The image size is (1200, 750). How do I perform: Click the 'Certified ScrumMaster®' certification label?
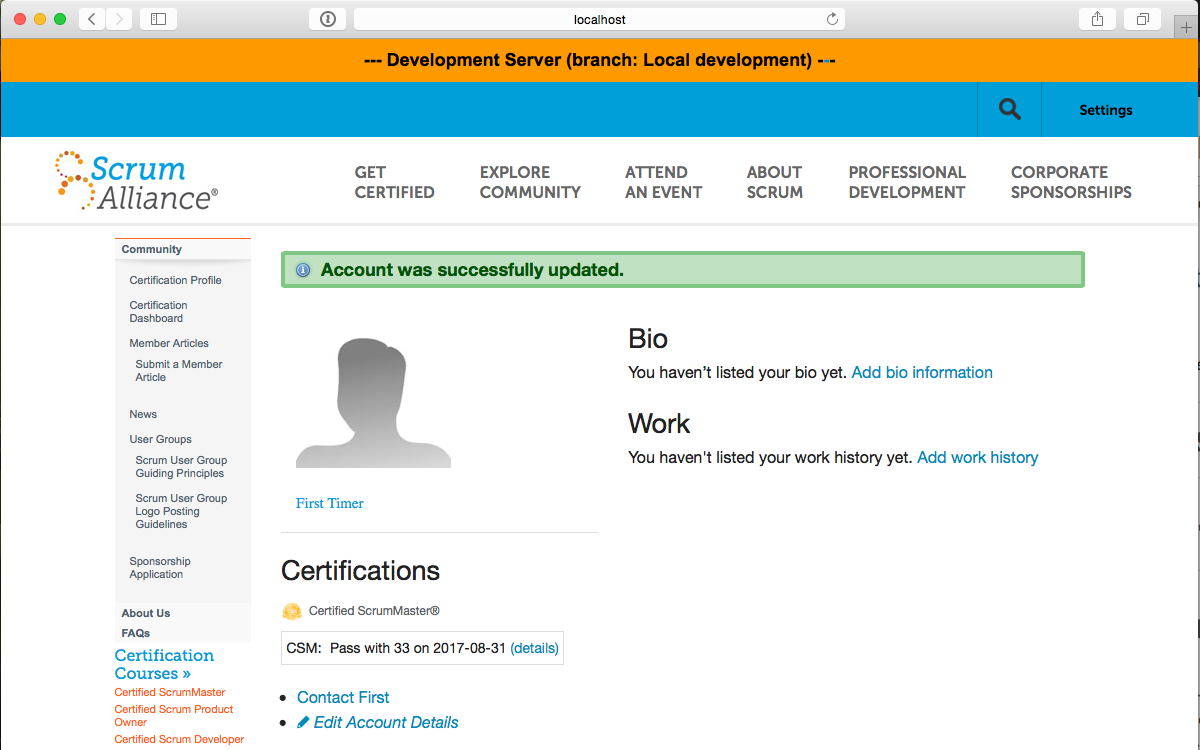pyautogui.click(x=374, y=611)
